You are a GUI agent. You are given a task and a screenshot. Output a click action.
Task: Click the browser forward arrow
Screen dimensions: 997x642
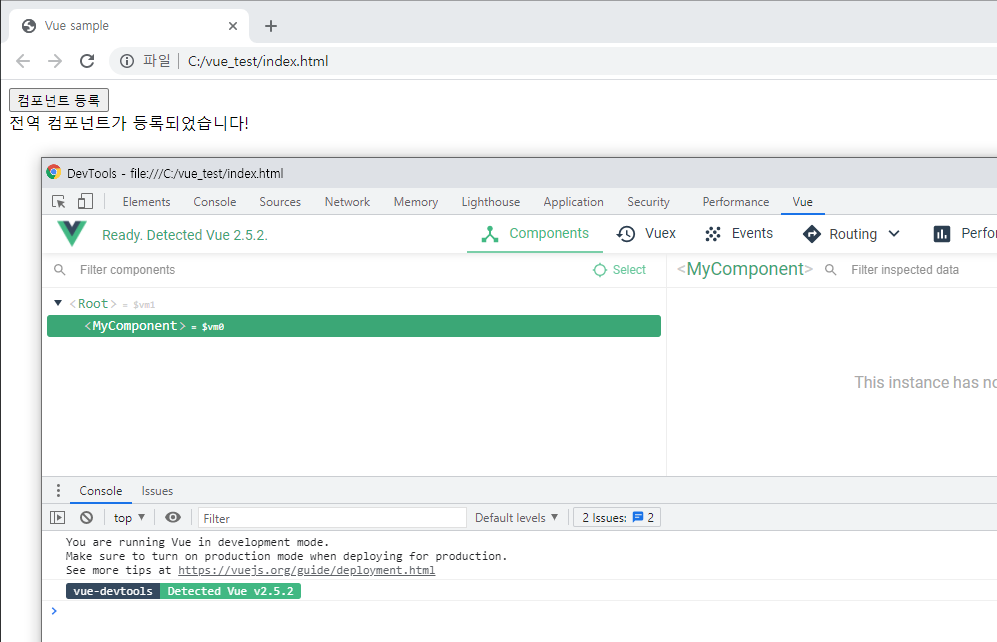(55, 61)
